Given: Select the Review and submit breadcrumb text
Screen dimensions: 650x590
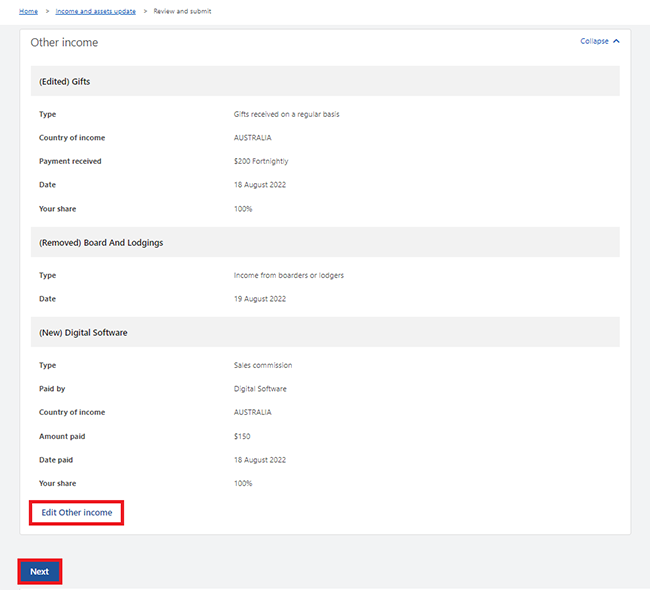Looking at the screenshot, I should [182, 11].
